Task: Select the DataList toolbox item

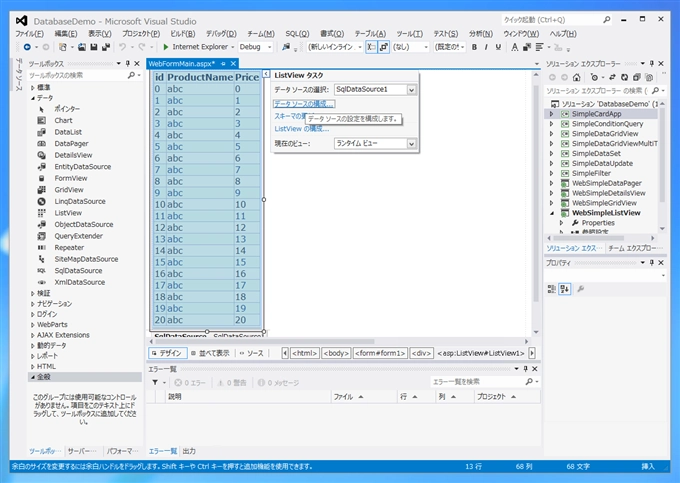Action: (x=68, y=132)
